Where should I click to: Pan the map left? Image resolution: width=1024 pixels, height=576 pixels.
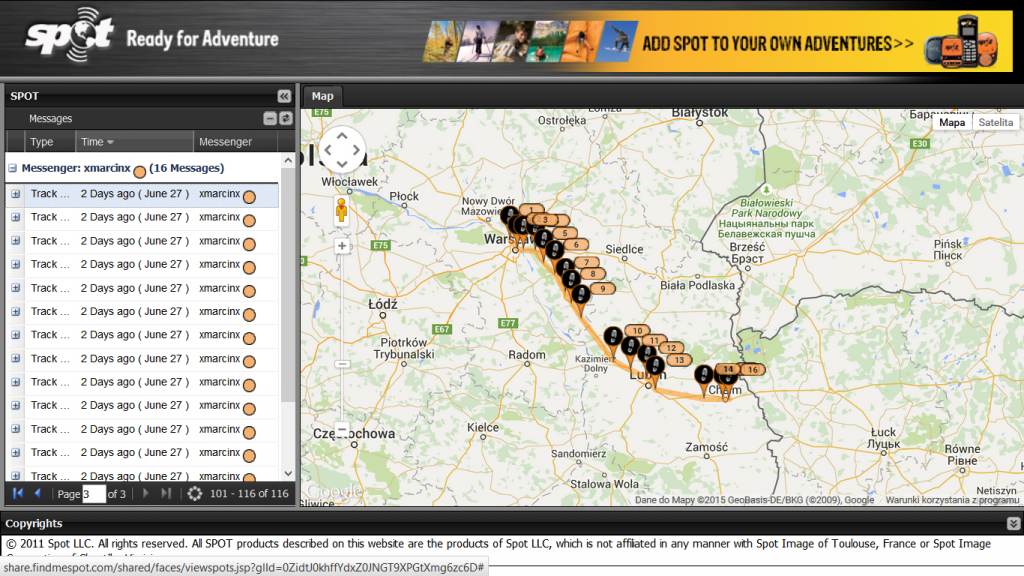pyautogui.click(x=328, y=150)
